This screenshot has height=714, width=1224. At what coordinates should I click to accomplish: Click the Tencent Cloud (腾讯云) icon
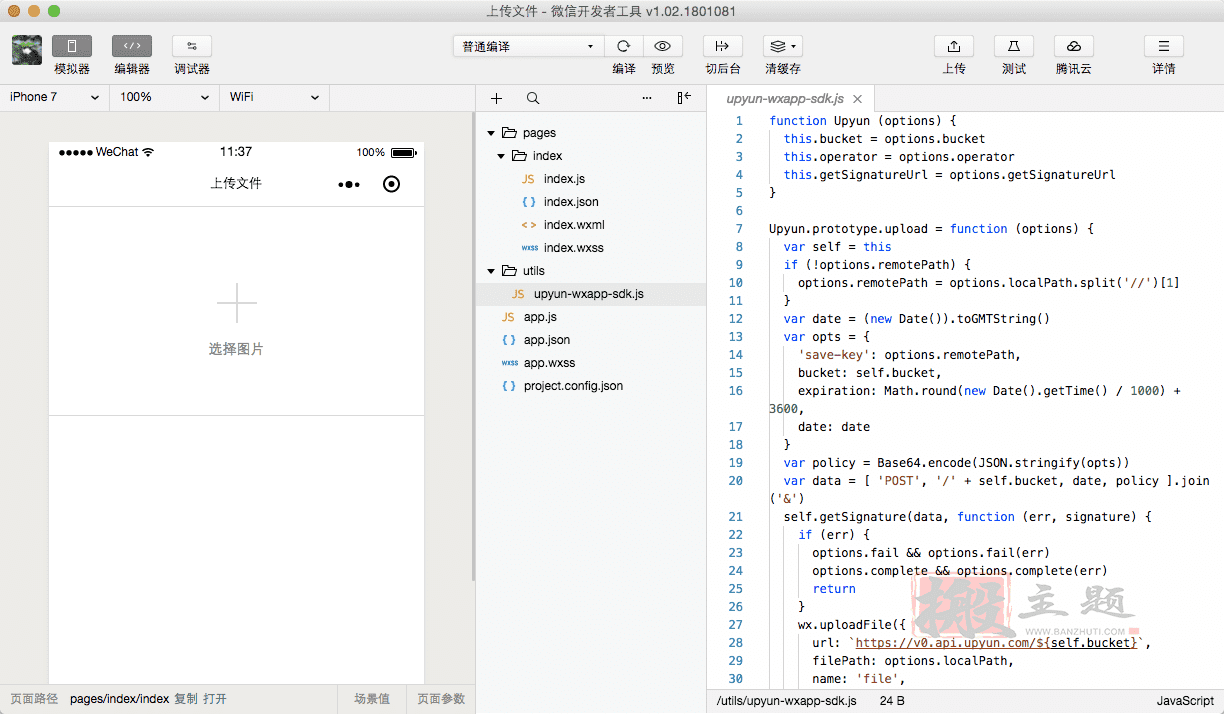[1074, 46]
